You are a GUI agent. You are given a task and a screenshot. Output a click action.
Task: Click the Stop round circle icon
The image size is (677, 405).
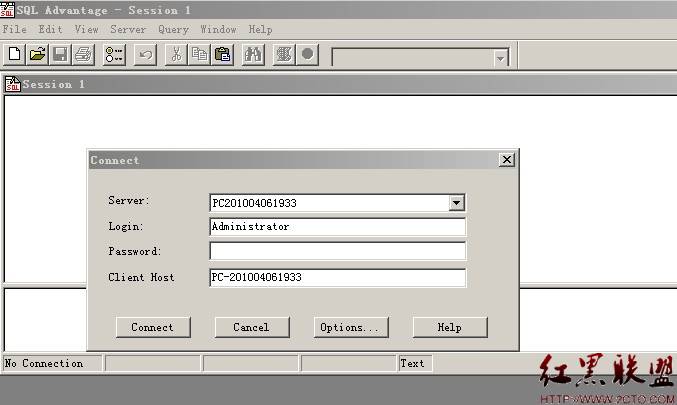click(x=307, y=54)
